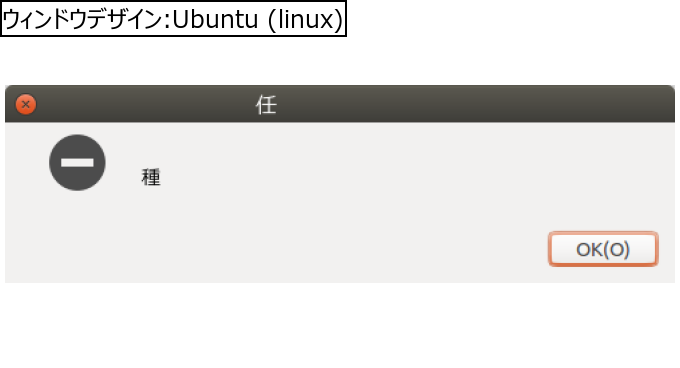Close the dialog with the red X

tap(26, 104)
